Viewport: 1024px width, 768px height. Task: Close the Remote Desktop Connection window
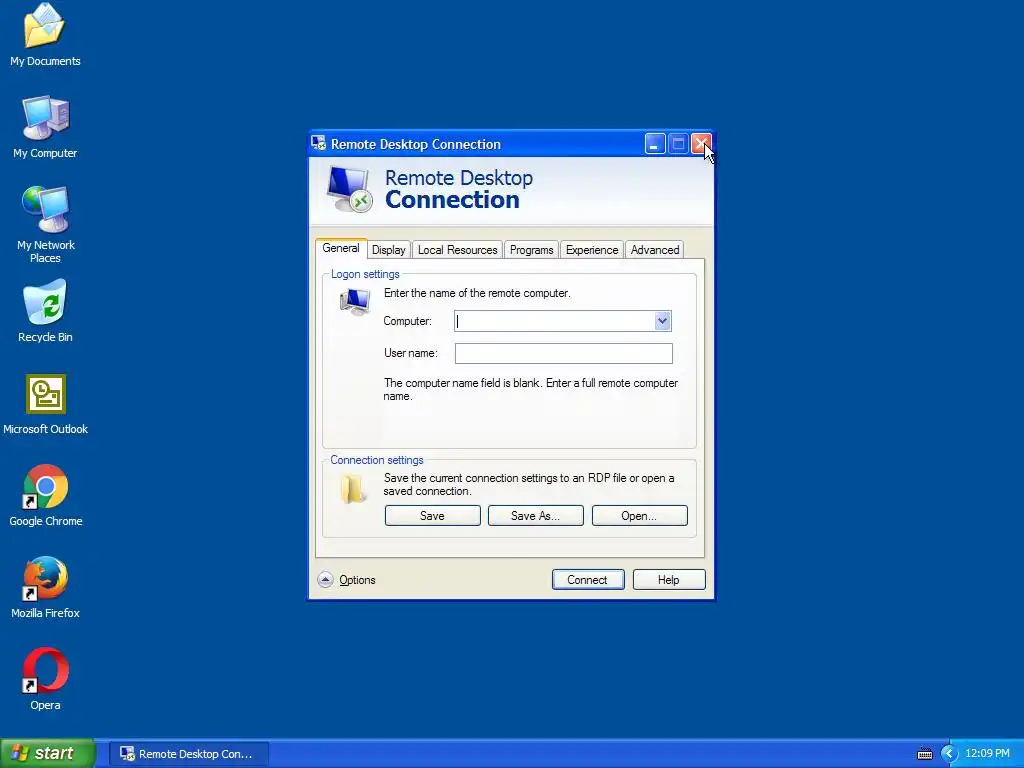pyautogui.click(x=701, y=144)
